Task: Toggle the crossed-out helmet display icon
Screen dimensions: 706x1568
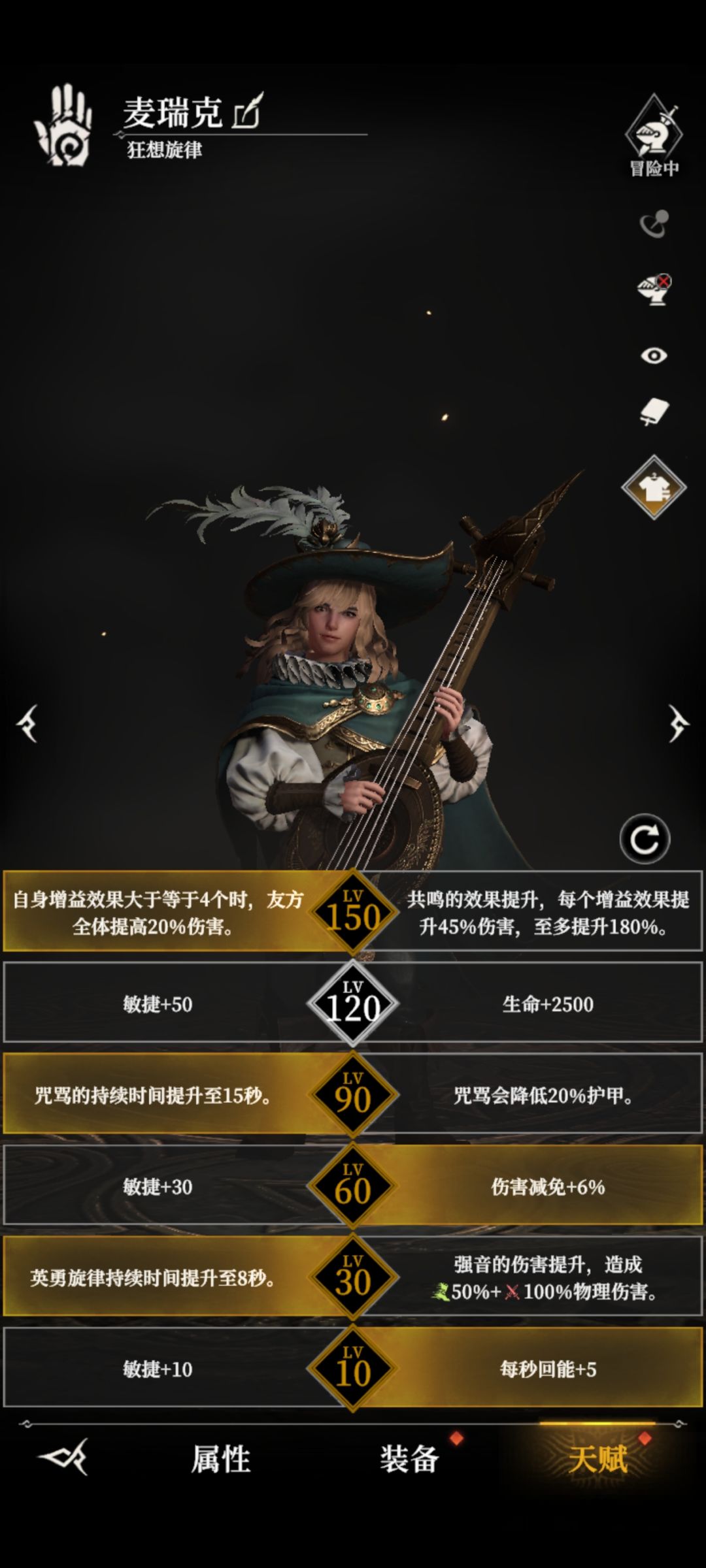Action: (654, 289)
